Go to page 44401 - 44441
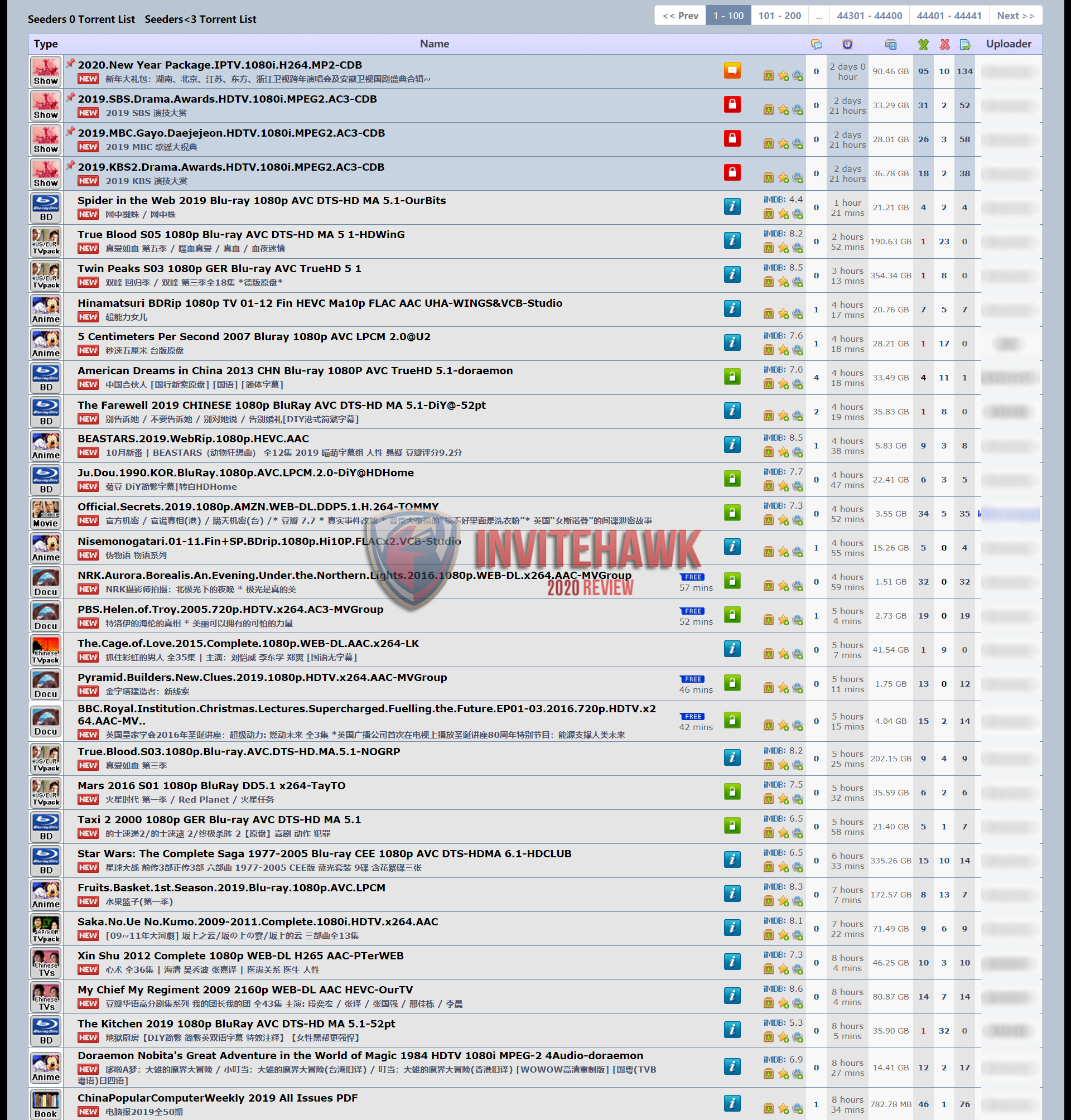The image size is (1071, 1120). coord(949,16)
